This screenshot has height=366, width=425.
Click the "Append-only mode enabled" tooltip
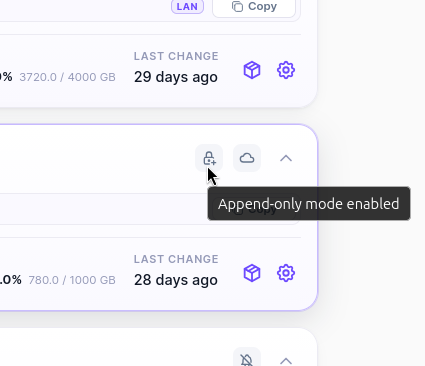(x=309, y=204)
